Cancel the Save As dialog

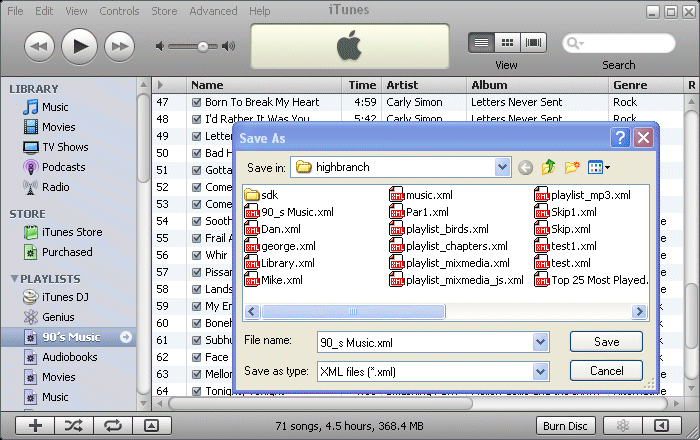[x=606, y=371]
